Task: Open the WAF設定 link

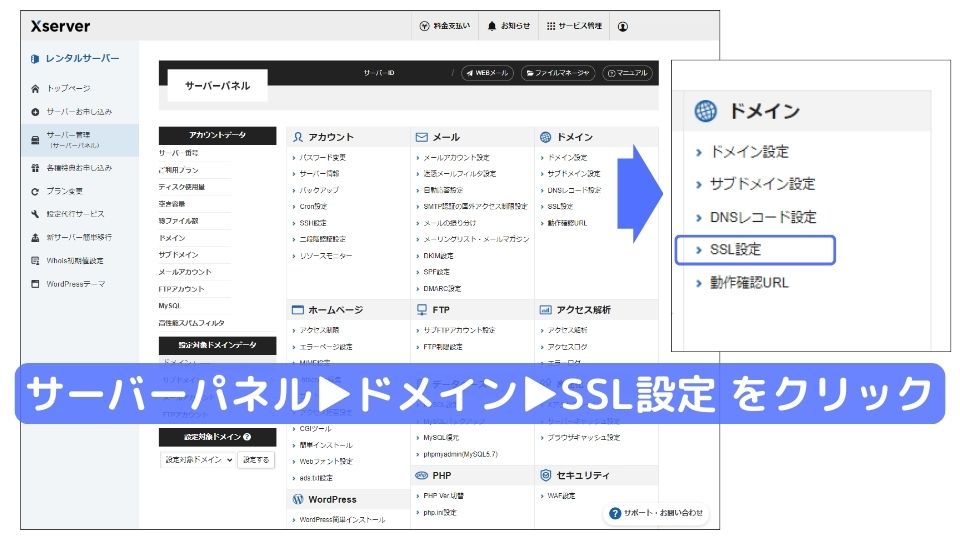Action: (x=561, y=496)
